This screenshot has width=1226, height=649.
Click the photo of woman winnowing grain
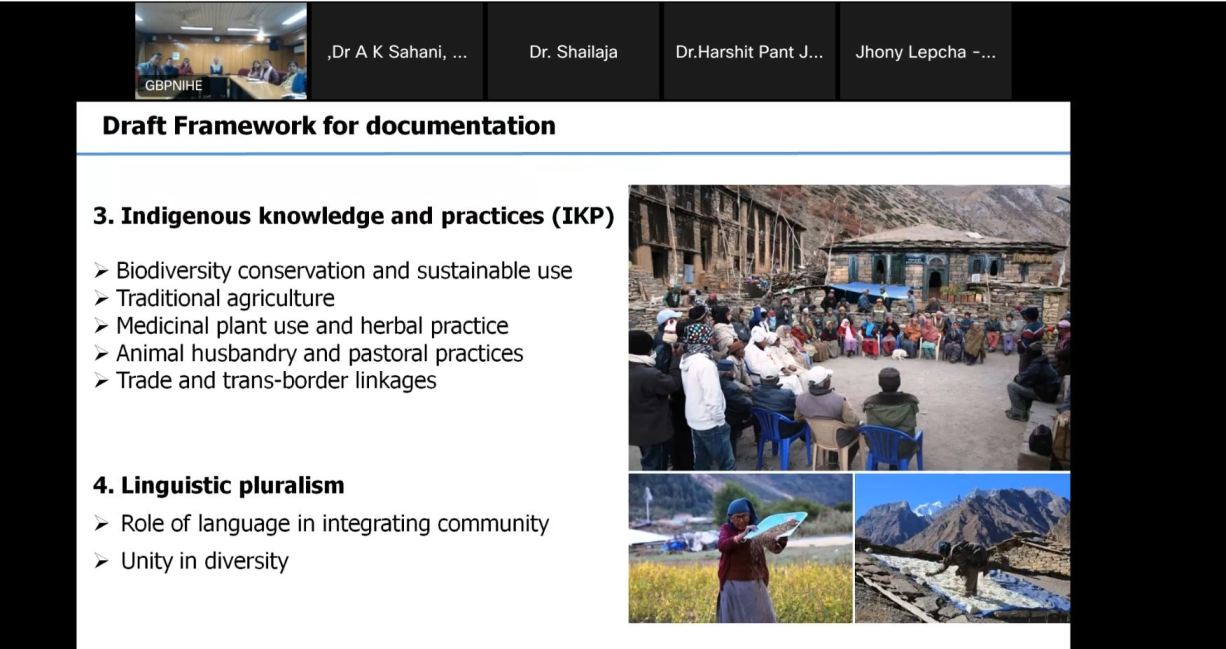click(740, 548)
